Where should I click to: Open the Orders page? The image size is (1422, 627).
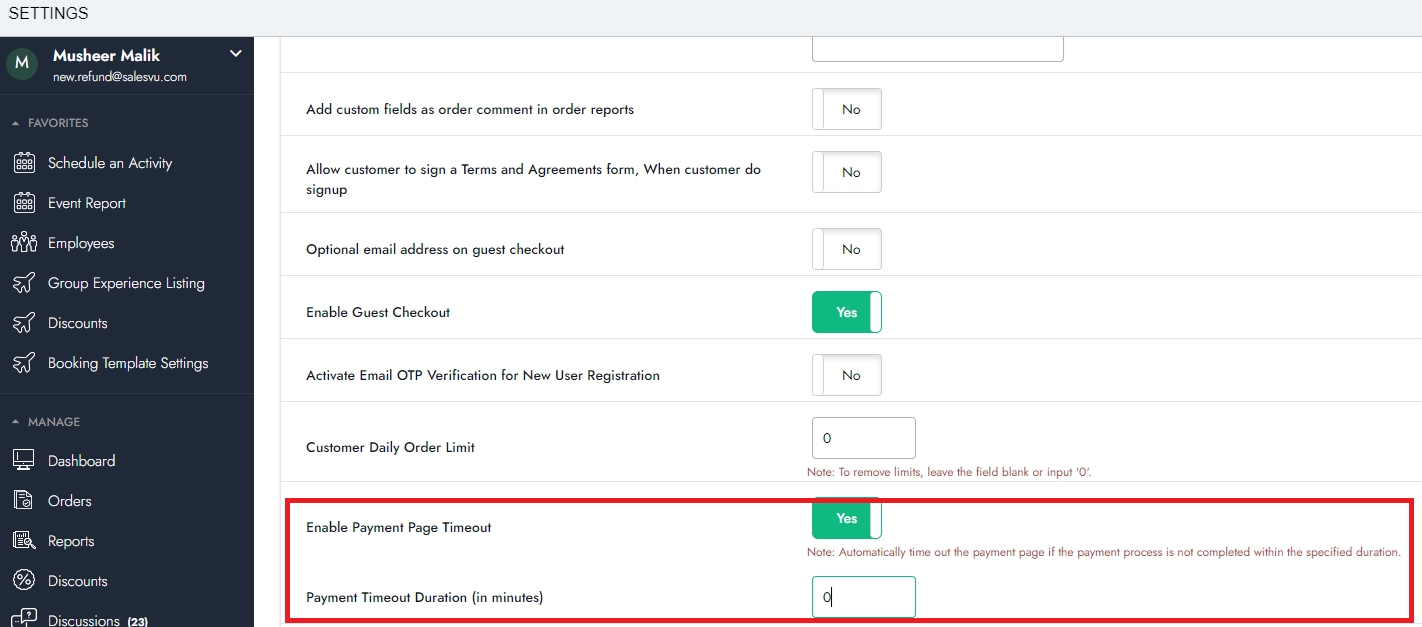pos(69,501)
